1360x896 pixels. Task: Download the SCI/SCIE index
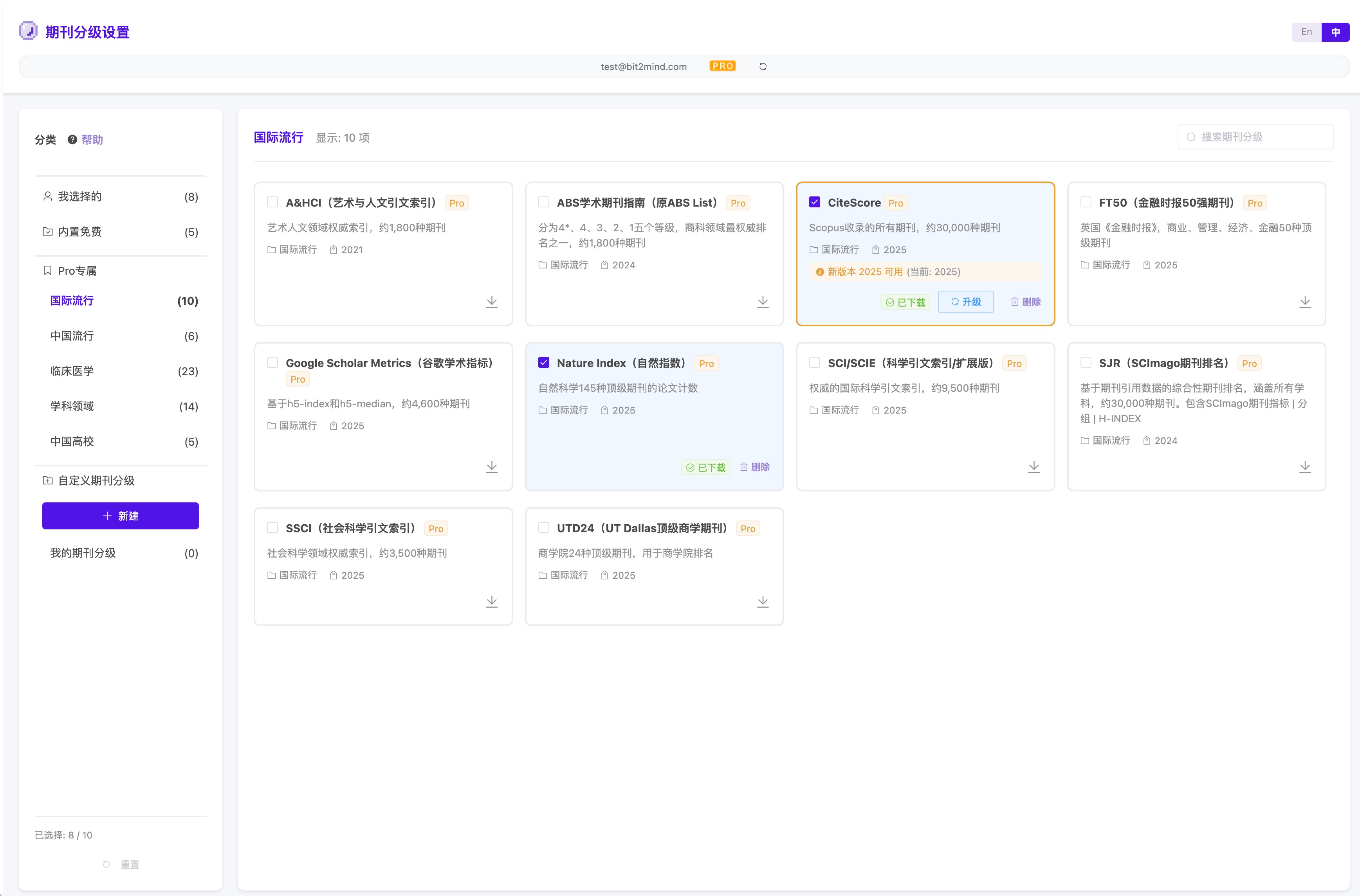1034,467
